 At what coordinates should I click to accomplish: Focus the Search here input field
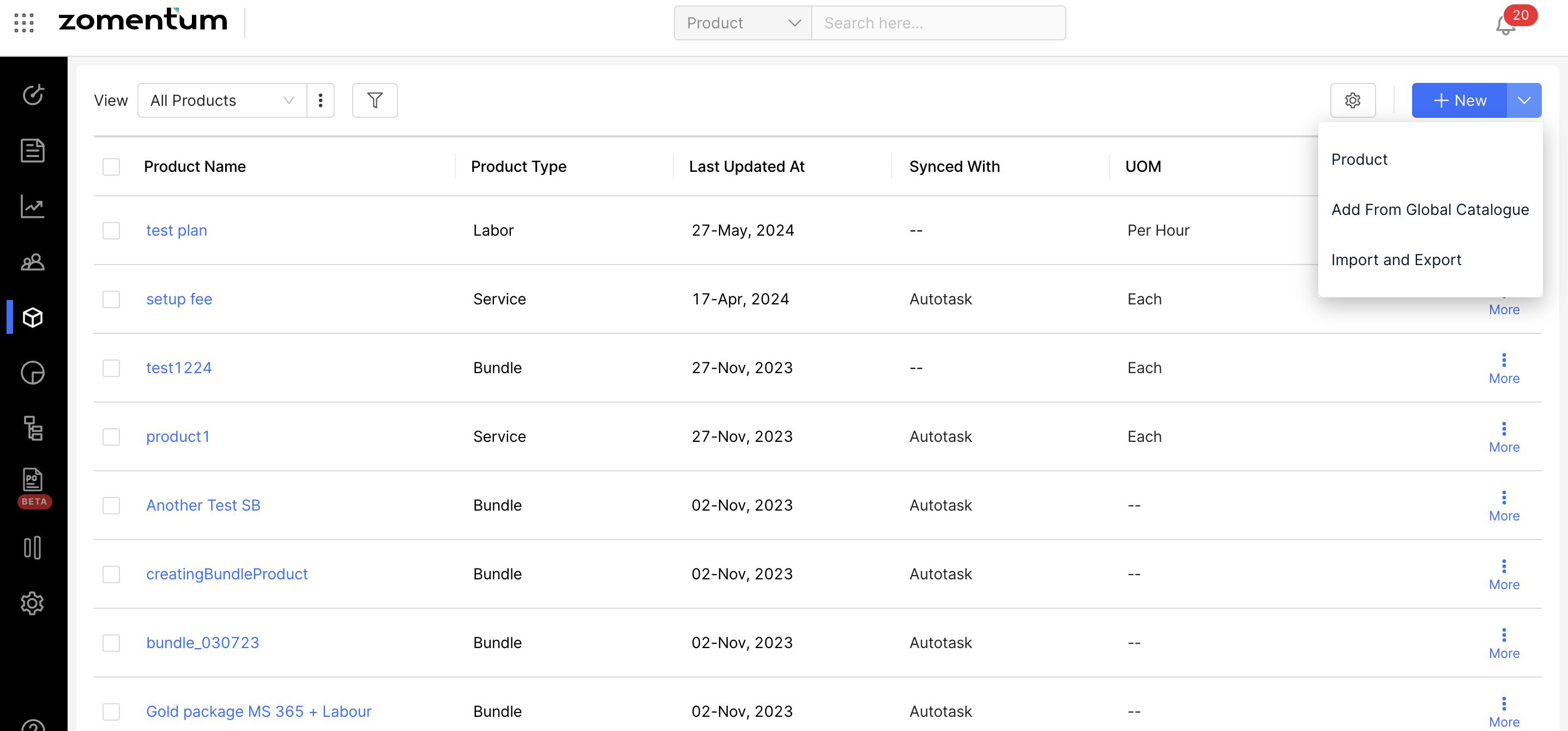[x=937, y=23]
